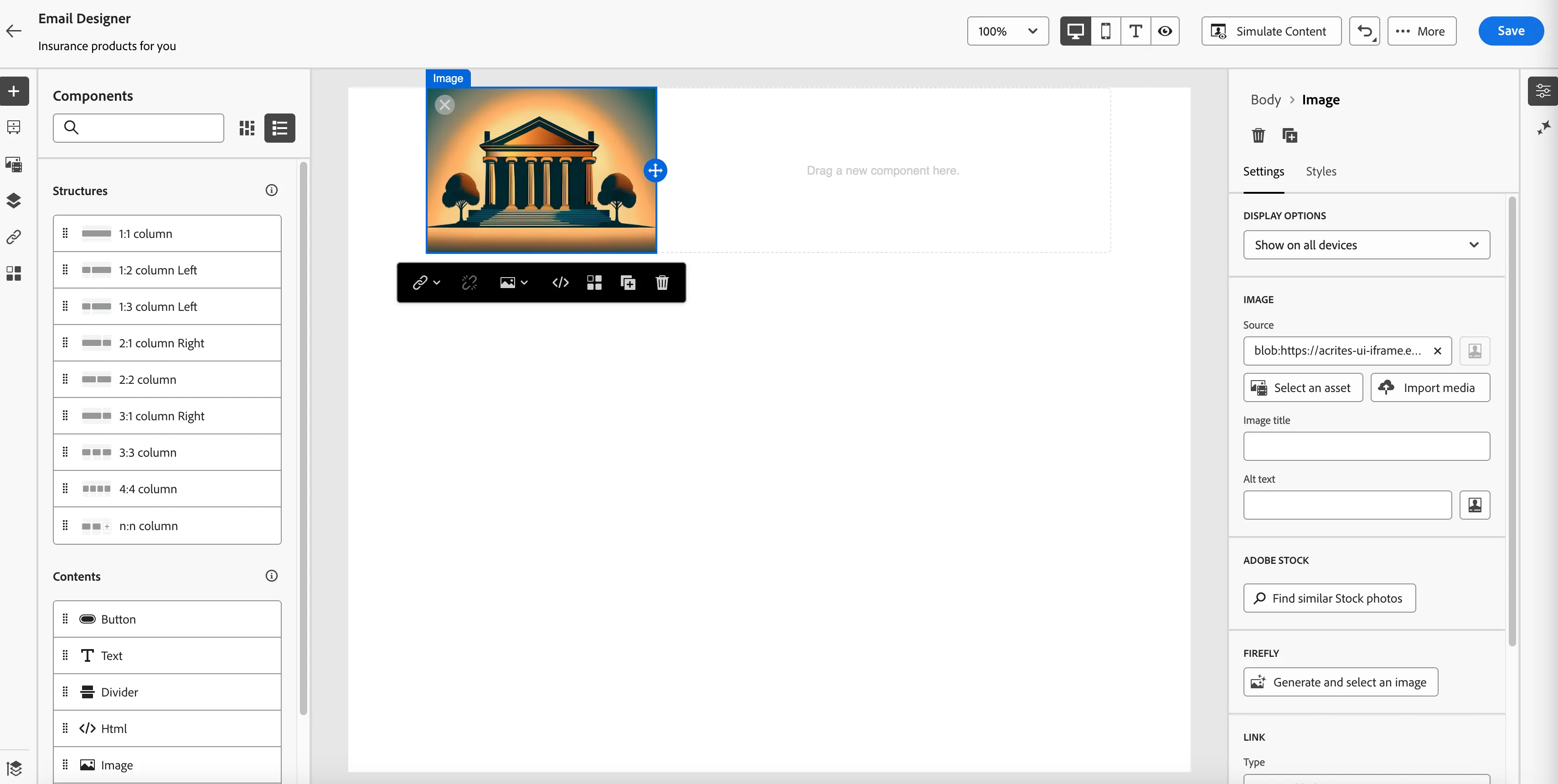The width and height of the screenshot is (1558, 784).
Task: Click Select an asset button
Action: [1303, 388]
